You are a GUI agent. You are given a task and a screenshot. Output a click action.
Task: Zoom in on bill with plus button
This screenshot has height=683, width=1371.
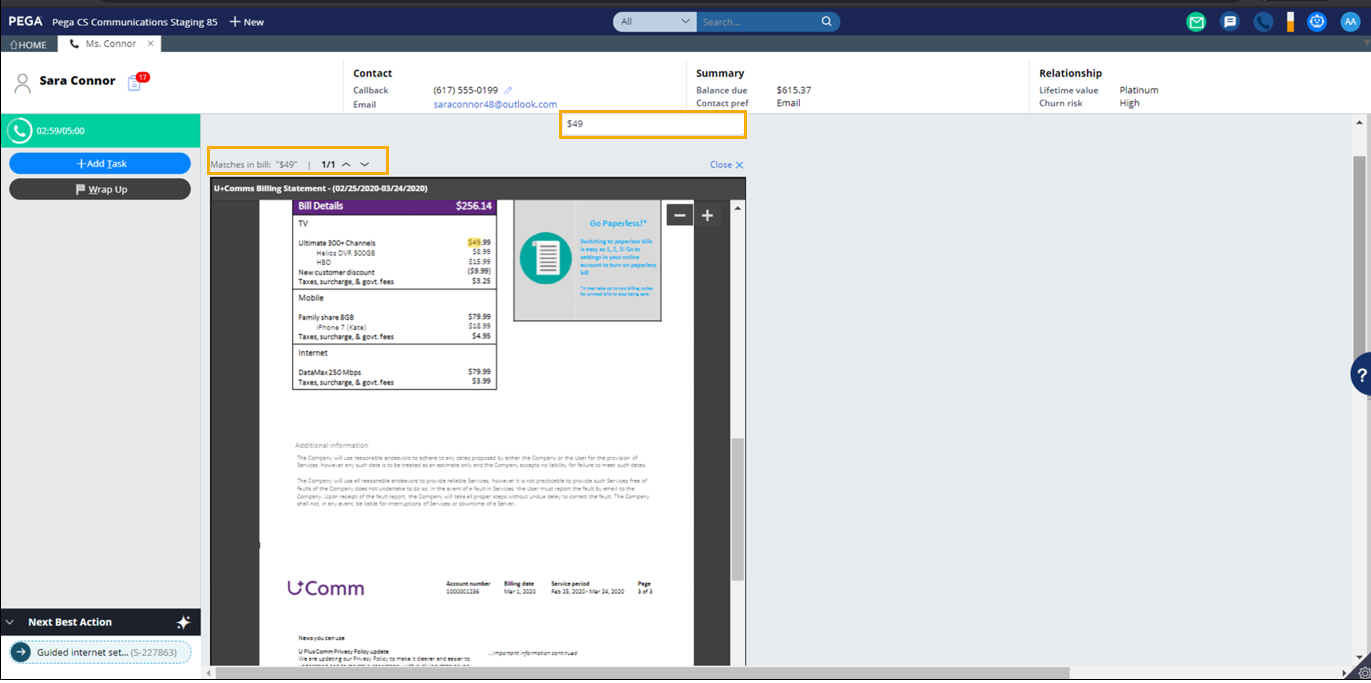coord(707,215)
